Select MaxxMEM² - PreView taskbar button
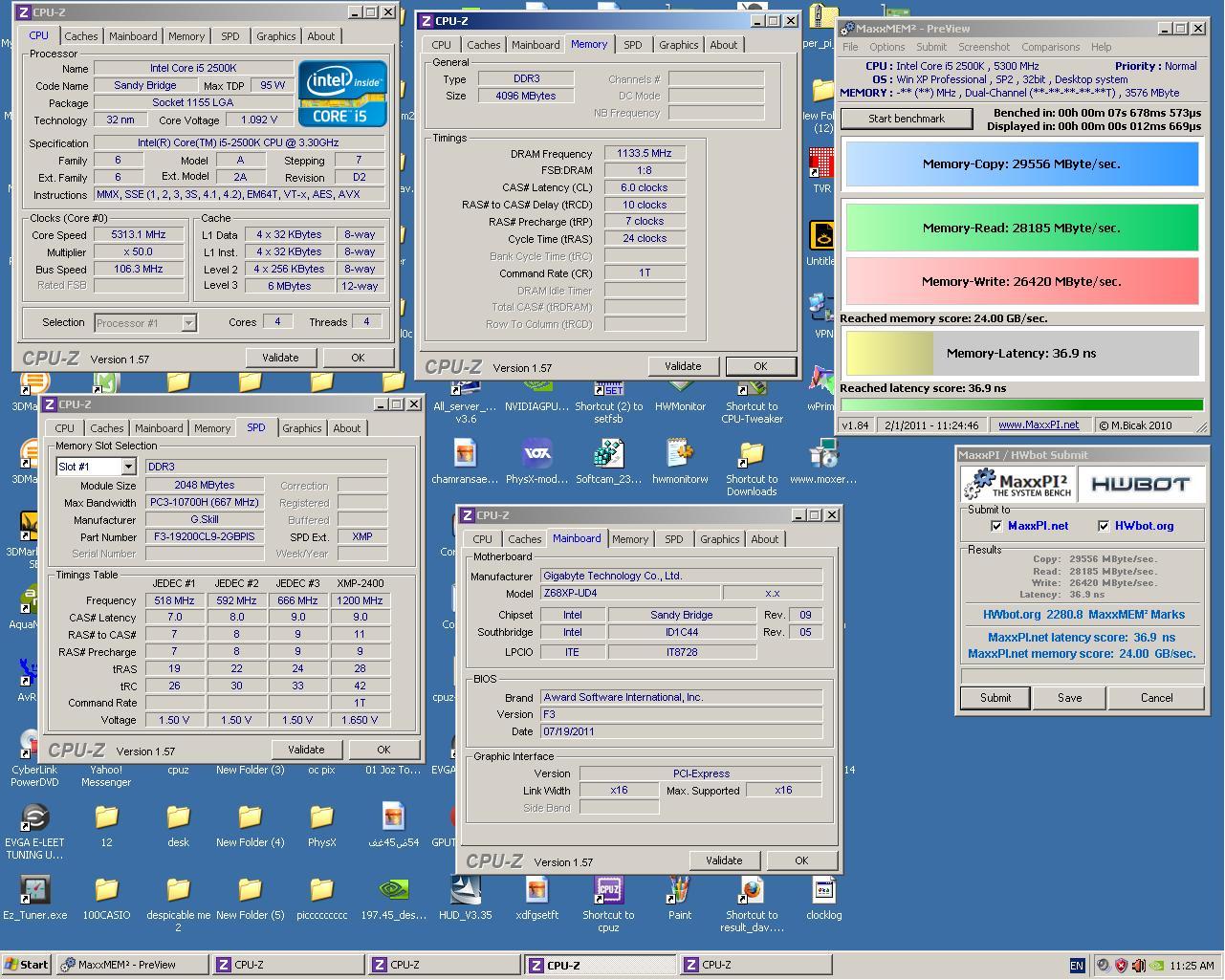 pos(132,965)
